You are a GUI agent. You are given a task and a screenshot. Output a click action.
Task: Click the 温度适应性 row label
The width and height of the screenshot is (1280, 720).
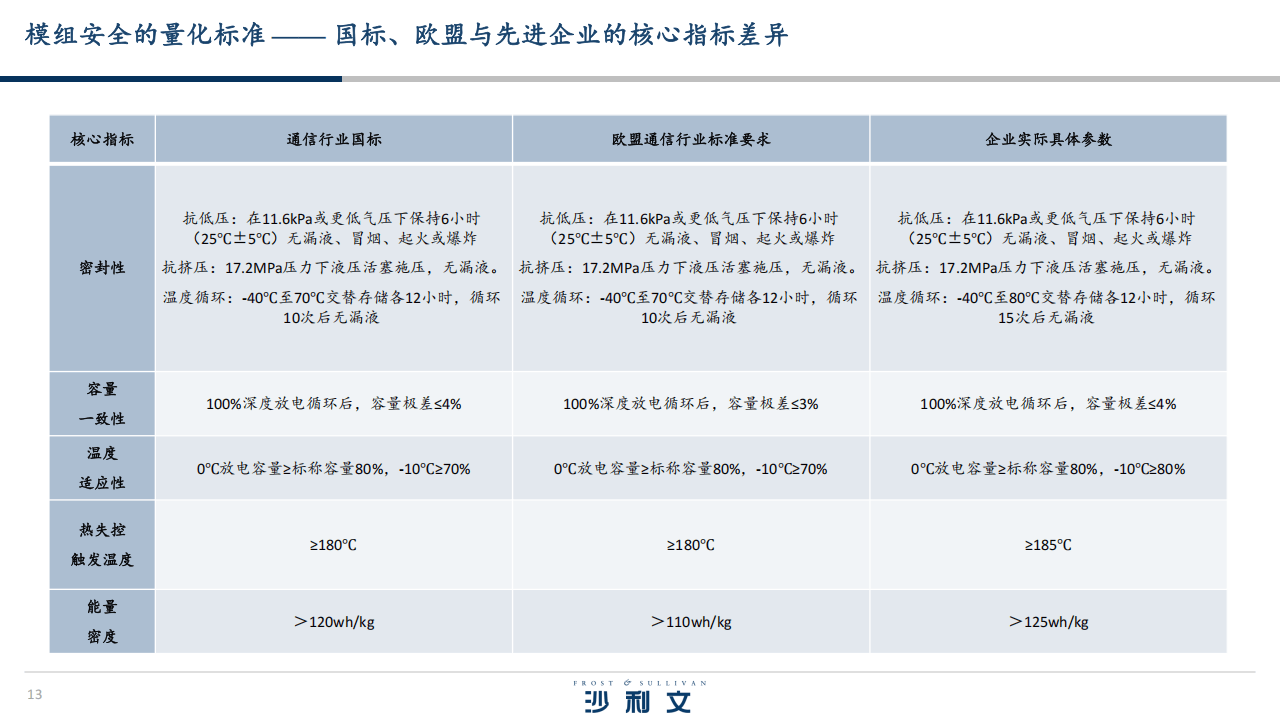coord(102,468)
